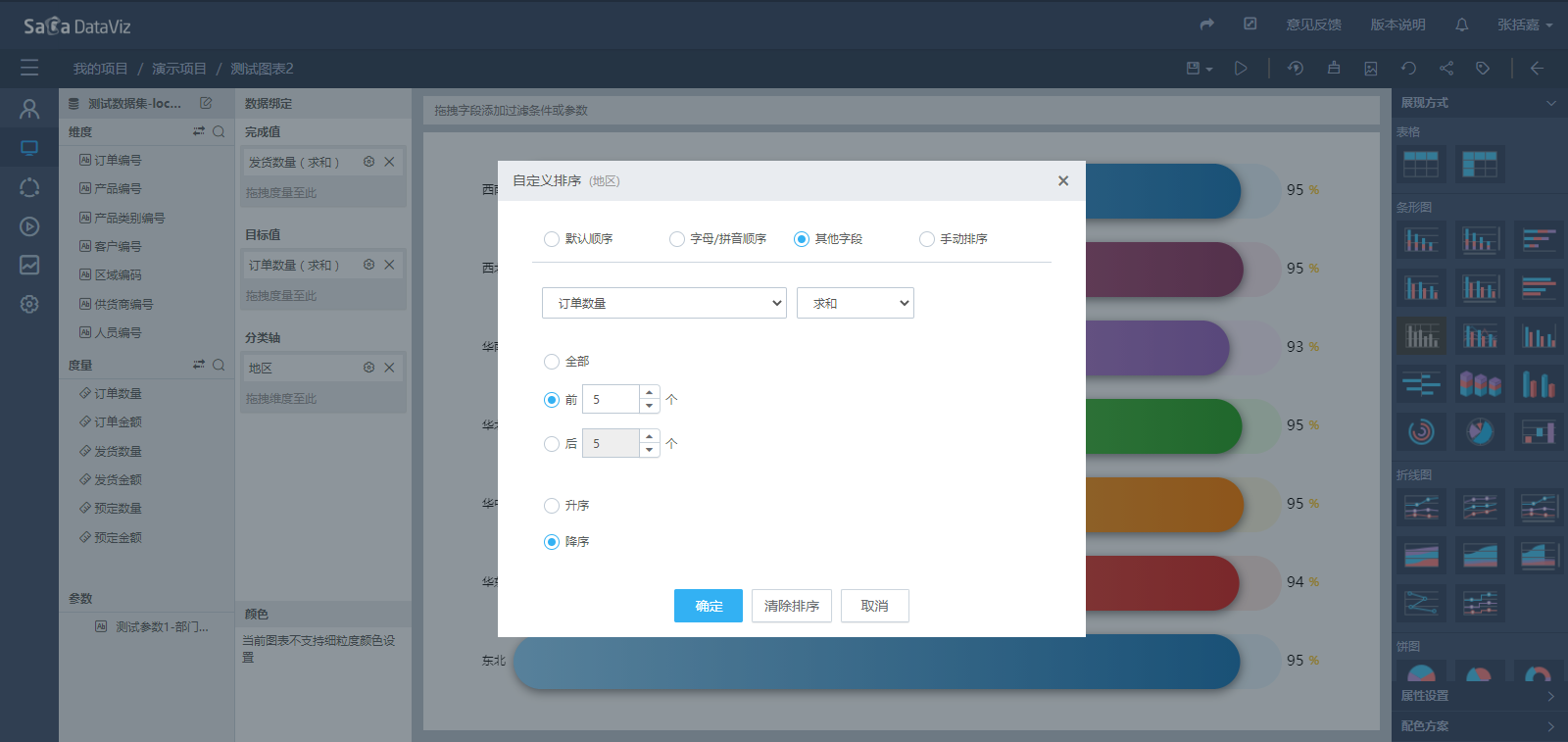Click the search icon in 维度 header
The width and height of the screenshot is (1568, 742).
219,131
